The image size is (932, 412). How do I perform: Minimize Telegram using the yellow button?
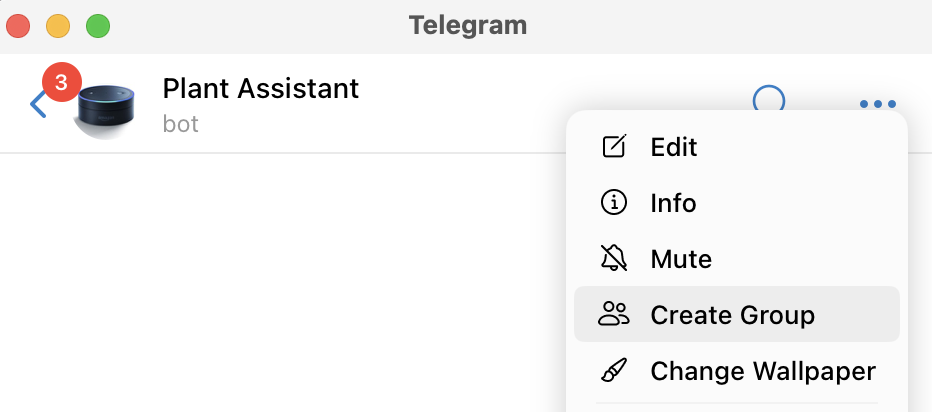(x=58, y=26)
